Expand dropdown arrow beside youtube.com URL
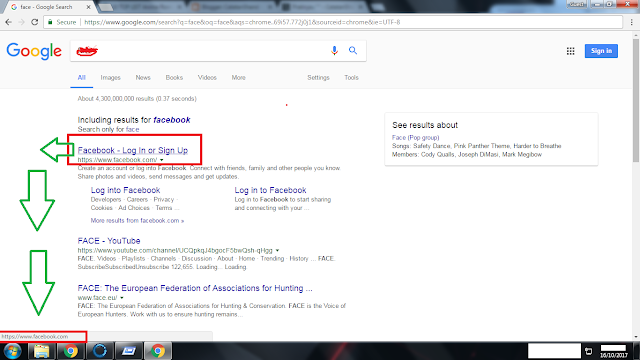The width and height of the screenshot is (640, 360). (277, 251)
